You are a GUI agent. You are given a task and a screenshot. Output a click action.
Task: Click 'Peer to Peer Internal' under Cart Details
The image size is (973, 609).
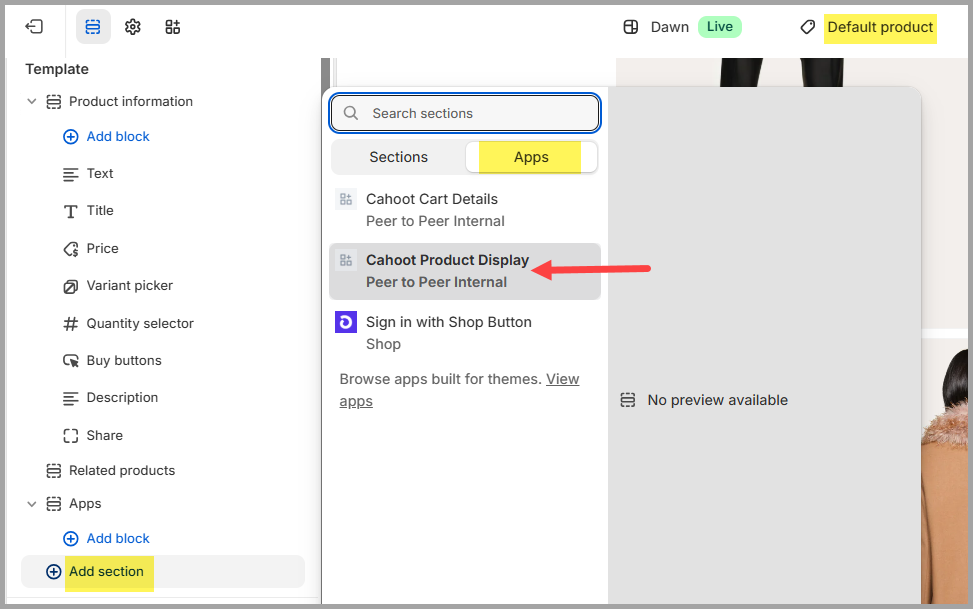click(x=435, y=221)
